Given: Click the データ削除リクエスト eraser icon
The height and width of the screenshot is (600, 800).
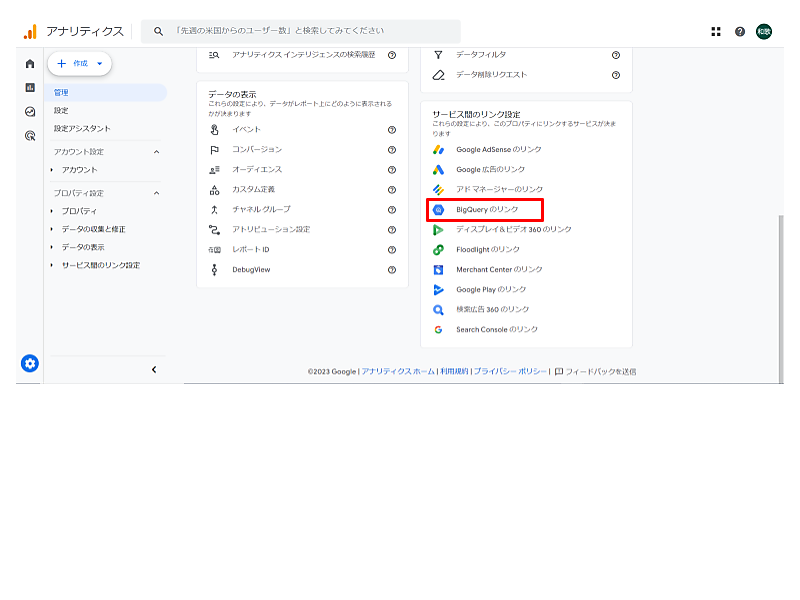Looking at the screenshot, I should click(438, 75).
